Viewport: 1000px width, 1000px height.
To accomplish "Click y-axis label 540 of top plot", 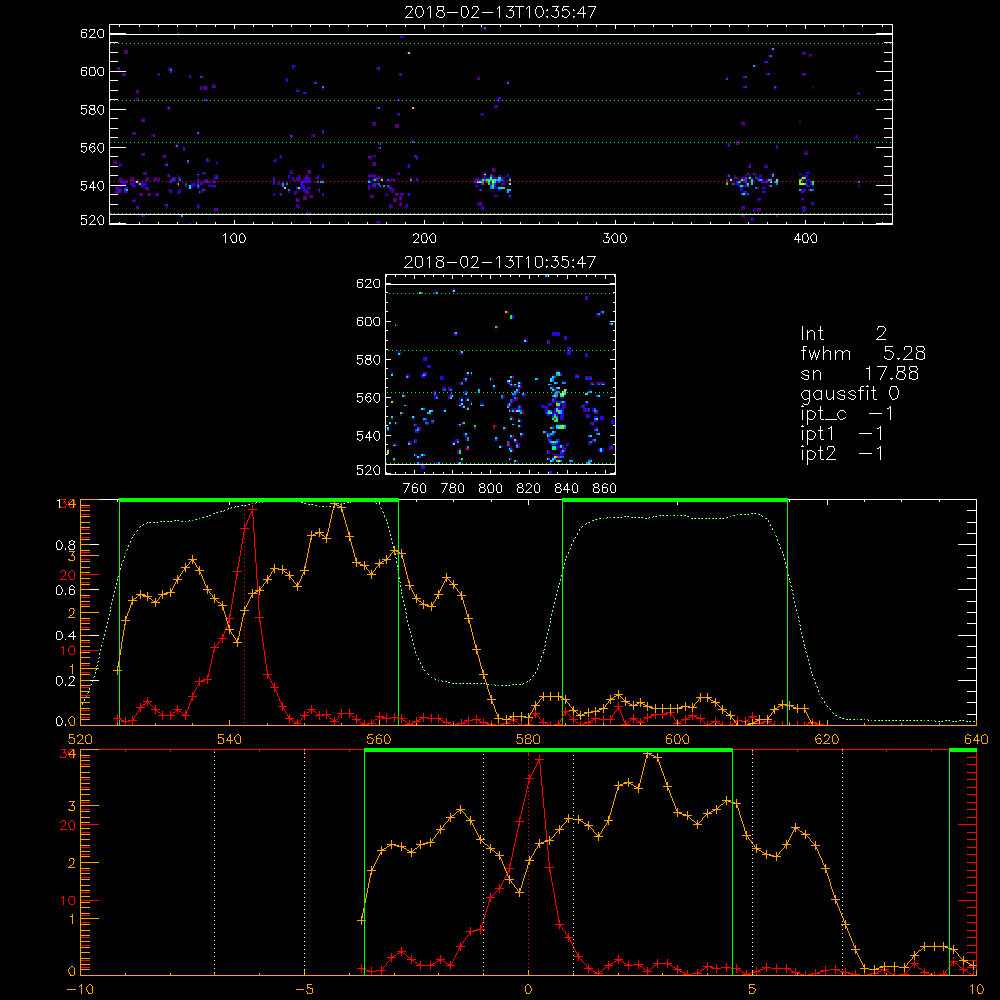I will (92, 186).
